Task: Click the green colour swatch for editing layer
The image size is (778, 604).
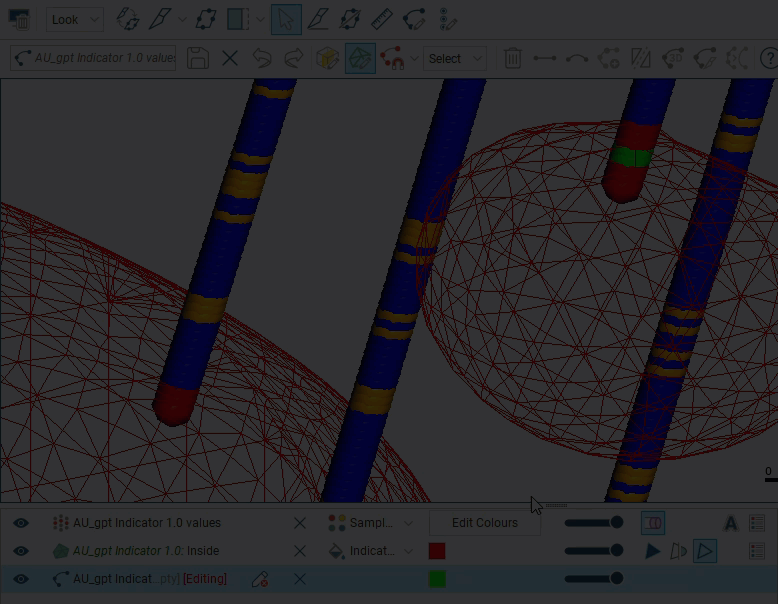Action: 437,579
